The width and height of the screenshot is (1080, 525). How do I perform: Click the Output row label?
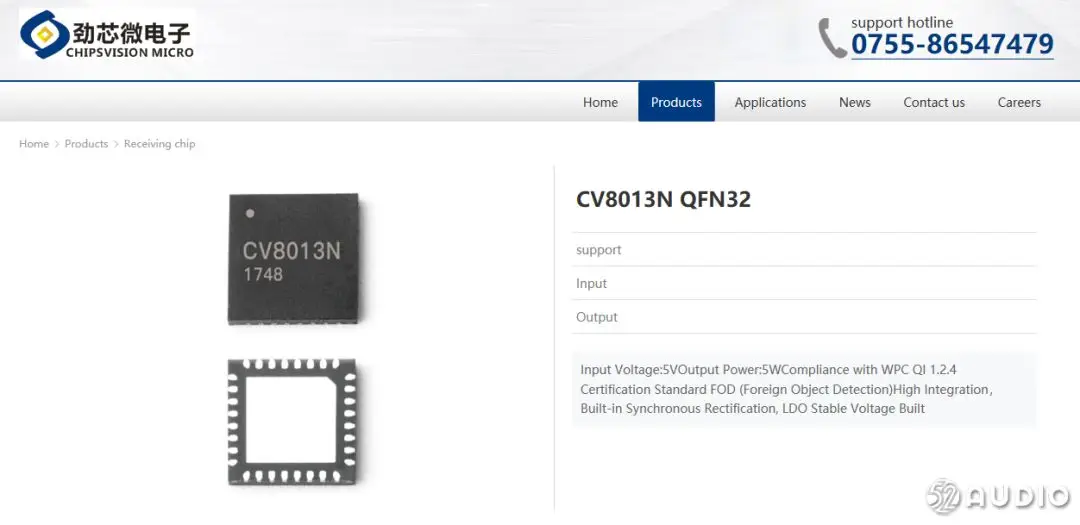(x=596, y=318)
